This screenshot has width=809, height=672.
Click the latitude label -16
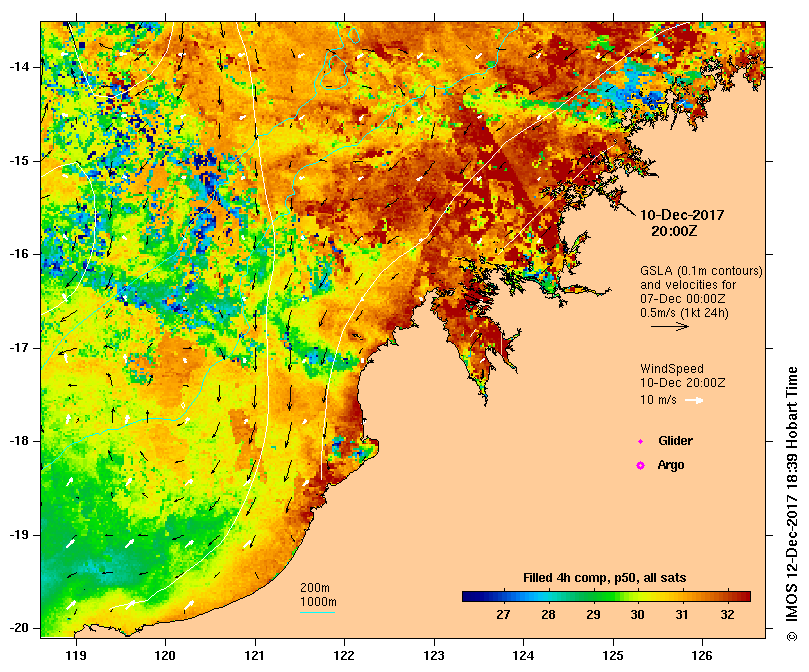(19, 254)
